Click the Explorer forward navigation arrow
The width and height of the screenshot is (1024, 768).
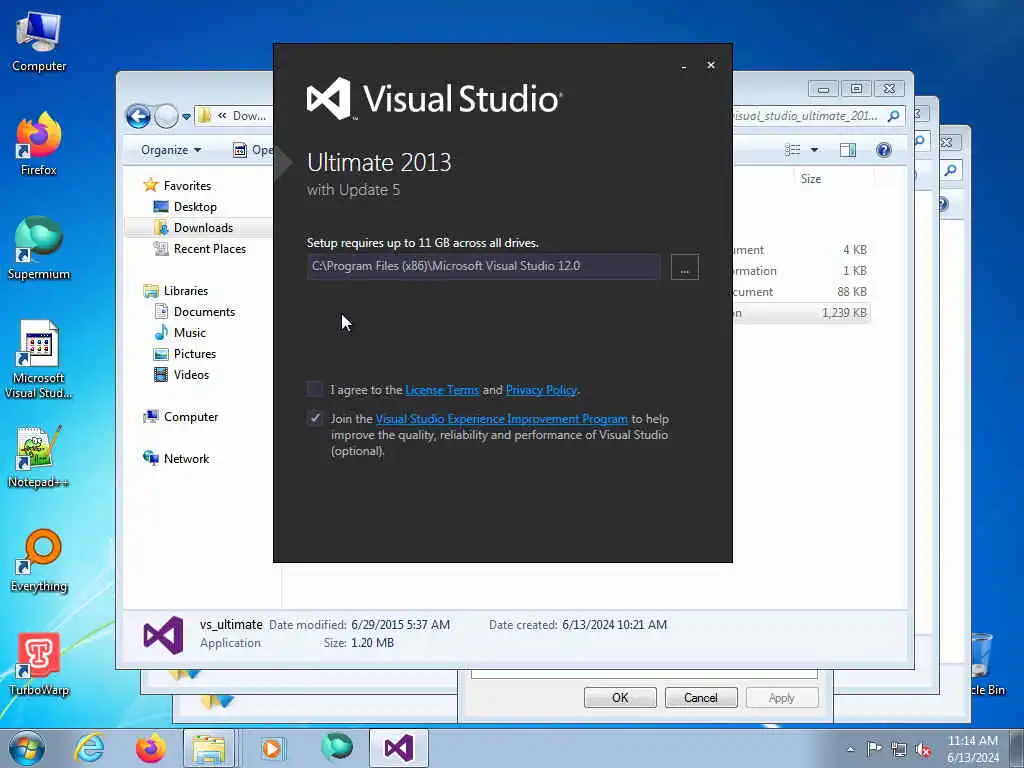coord(166,116)
